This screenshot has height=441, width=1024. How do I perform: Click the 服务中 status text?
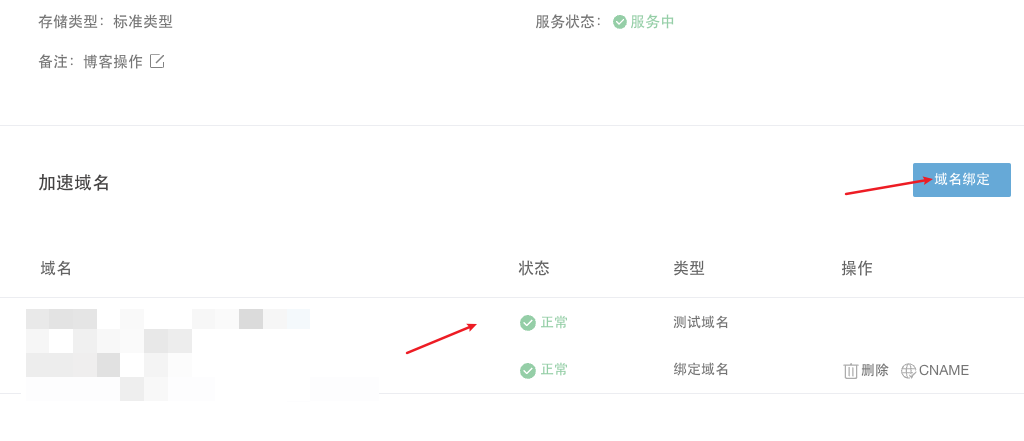click(652, 22)
